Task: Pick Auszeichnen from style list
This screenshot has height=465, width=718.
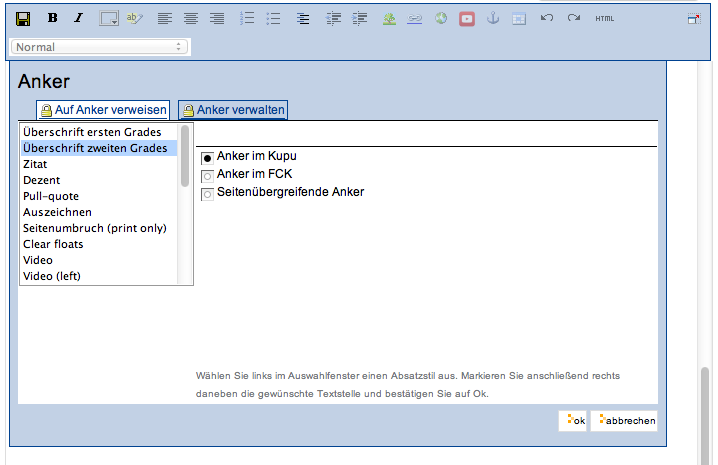Action: click(x=99, y=212)
